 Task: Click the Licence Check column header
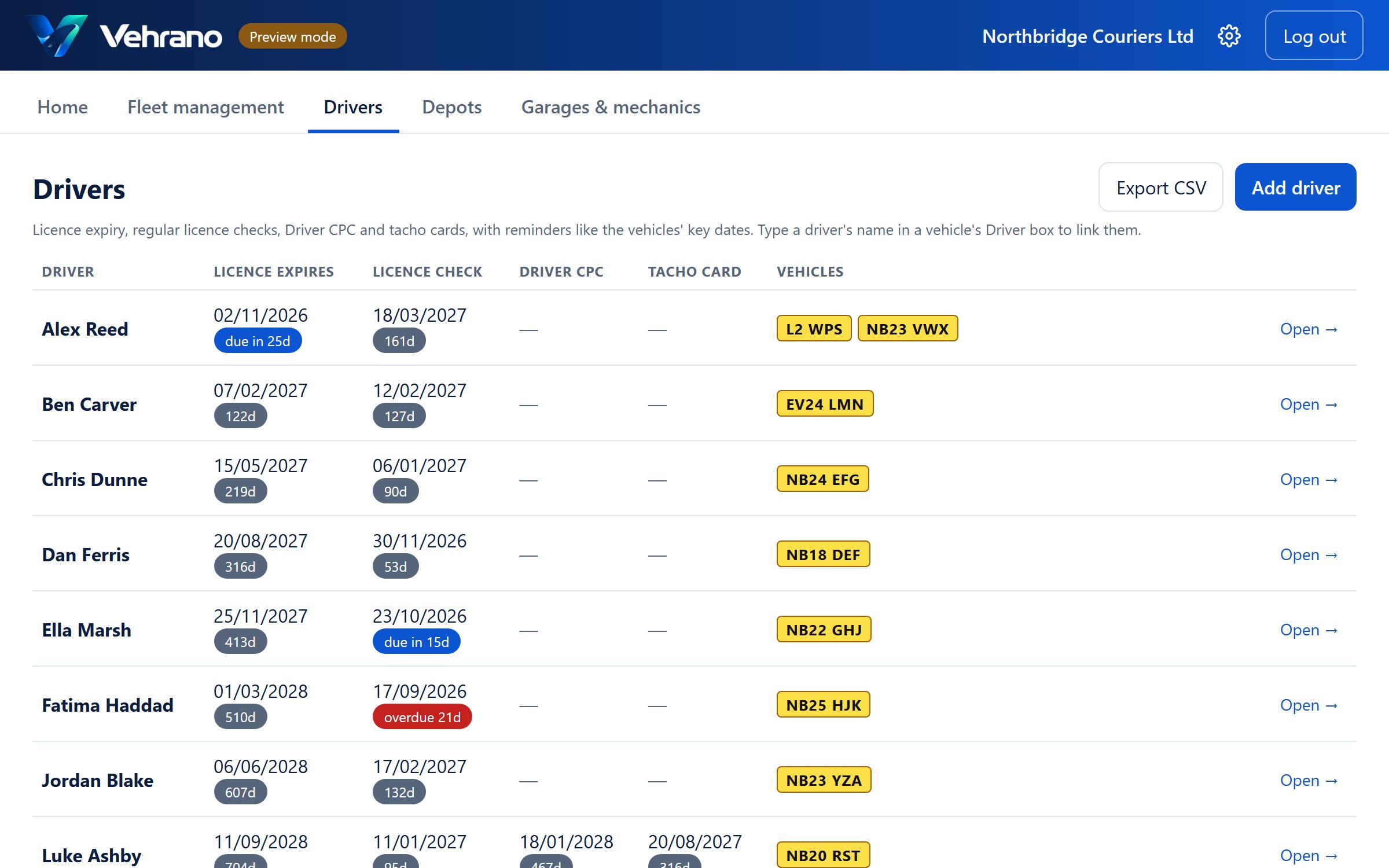coord(427,271)
